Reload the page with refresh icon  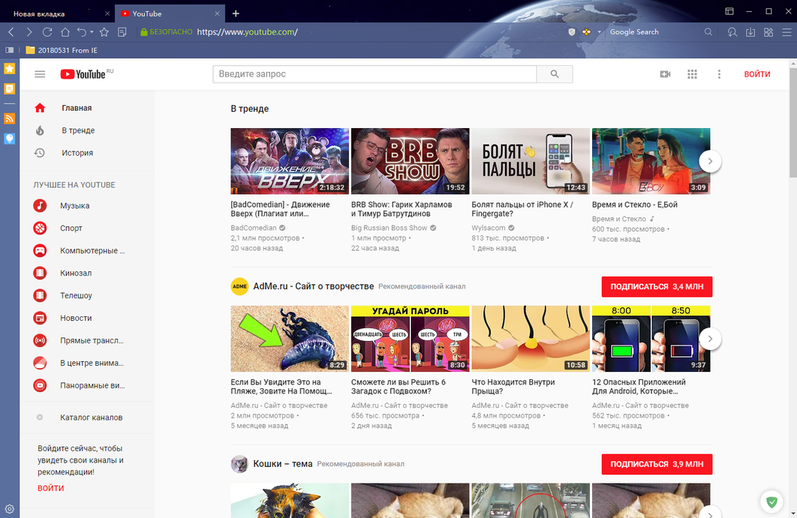click(x=47, y=32)
